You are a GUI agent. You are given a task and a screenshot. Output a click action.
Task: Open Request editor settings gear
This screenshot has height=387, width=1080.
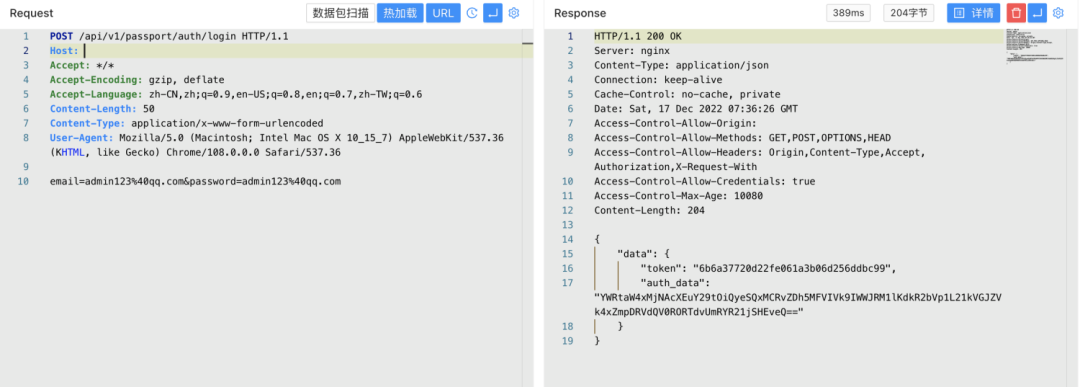tap(514, 13)
